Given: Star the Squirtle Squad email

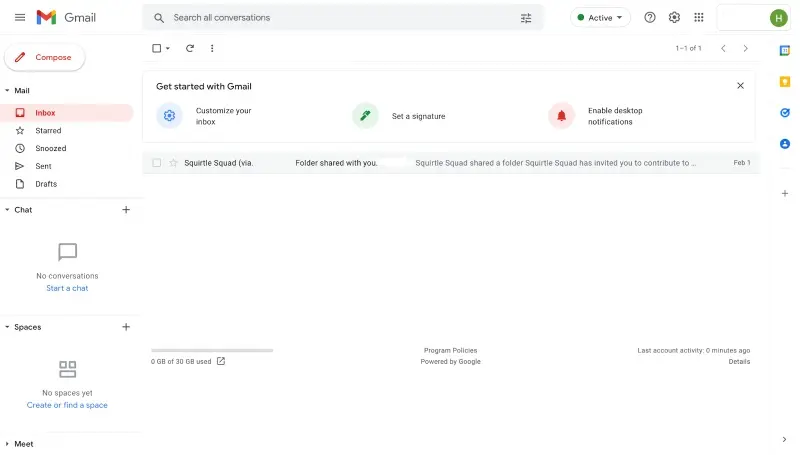Looking at the screenshot, I should (173, 163).
